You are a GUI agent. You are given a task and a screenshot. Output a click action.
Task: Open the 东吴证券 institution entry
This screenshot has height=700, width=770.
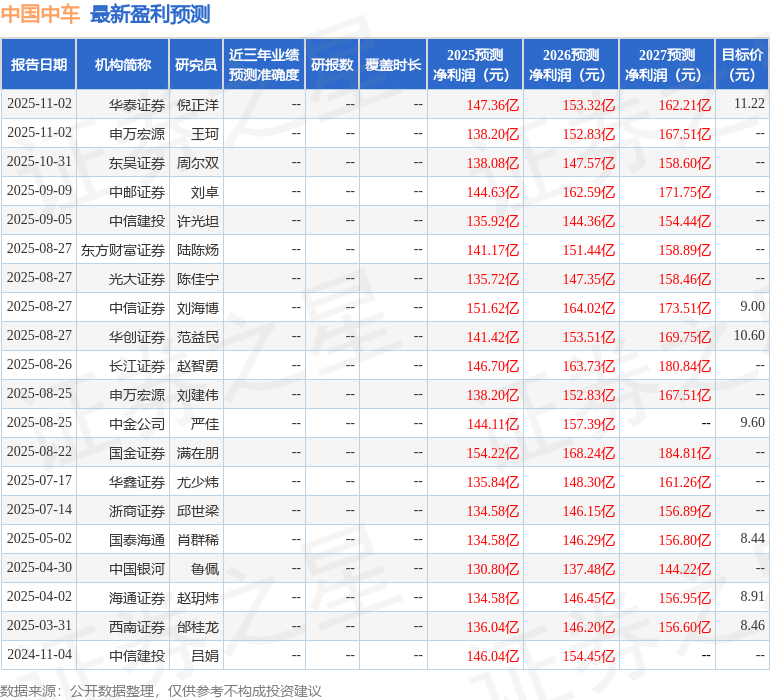pos(137,162)
